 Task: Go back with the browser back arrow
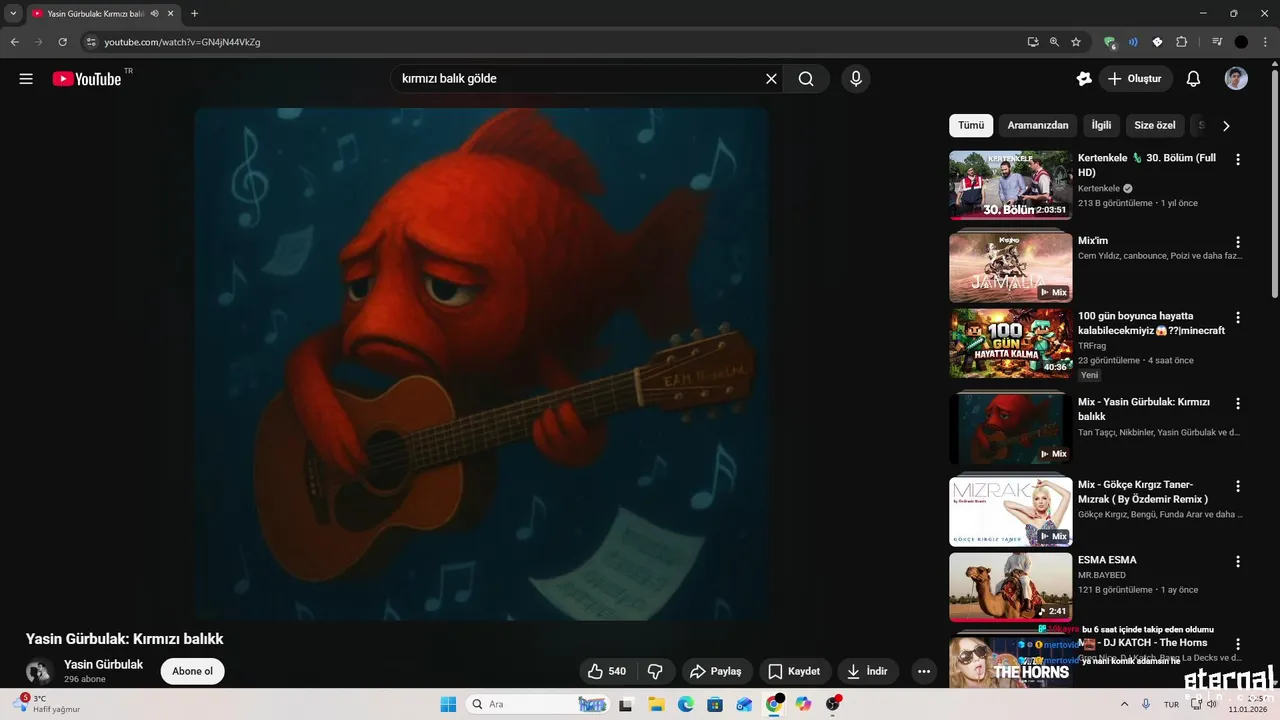click(14, 42)
